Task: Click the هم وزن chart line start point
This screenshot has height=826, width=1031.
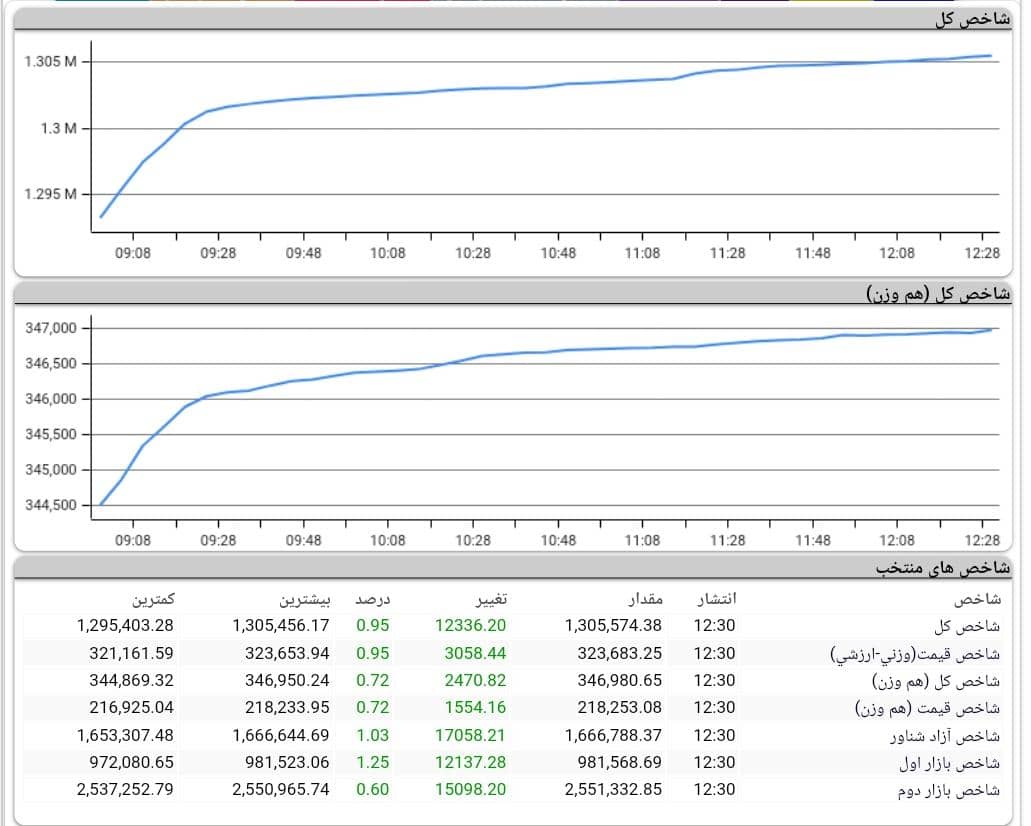Action: [101, 504]
